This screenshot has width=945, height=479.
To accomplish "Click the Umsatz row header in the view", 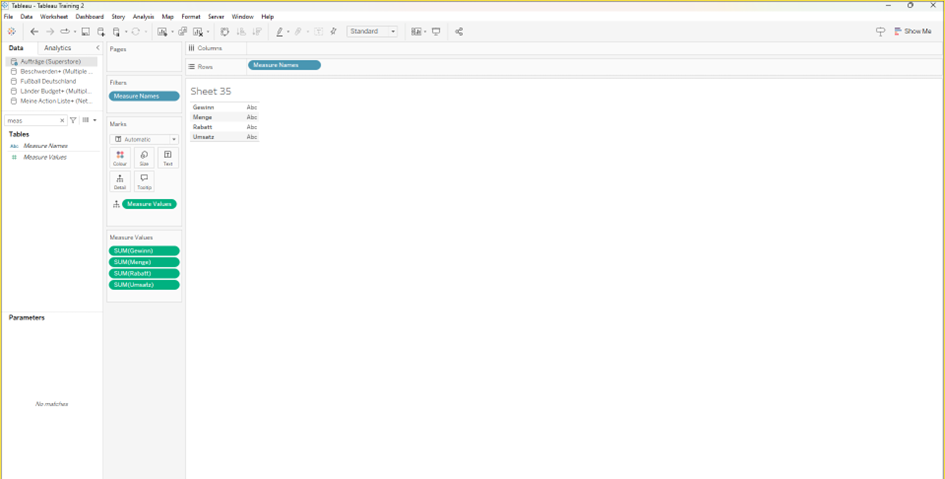I will (203, 137).
